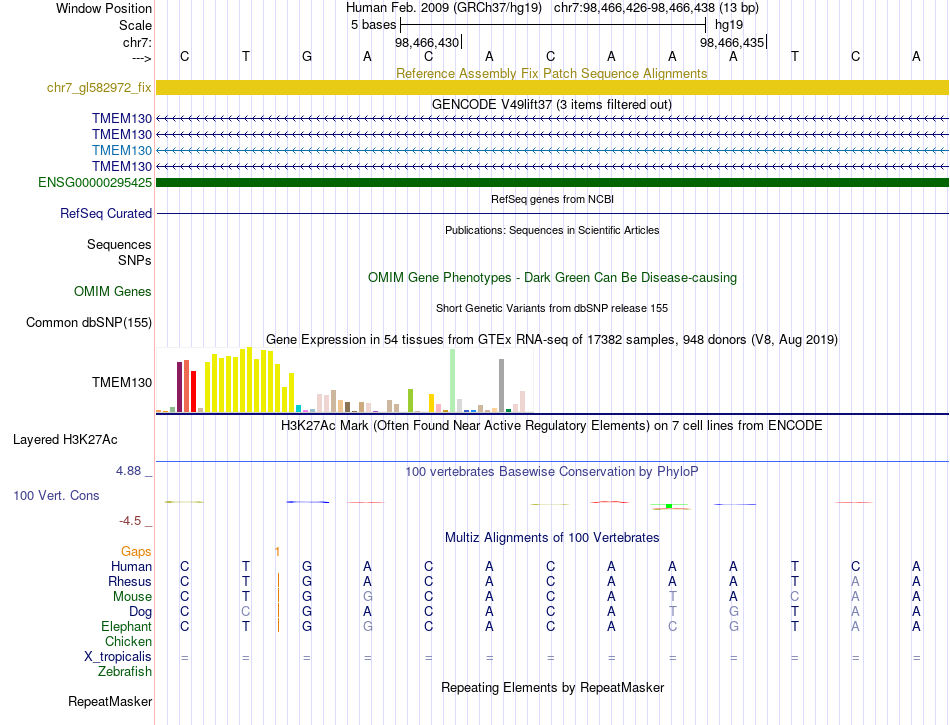Select the light-blue TMEM130 transcript label
950x725 pixels.
pos(122,150)
